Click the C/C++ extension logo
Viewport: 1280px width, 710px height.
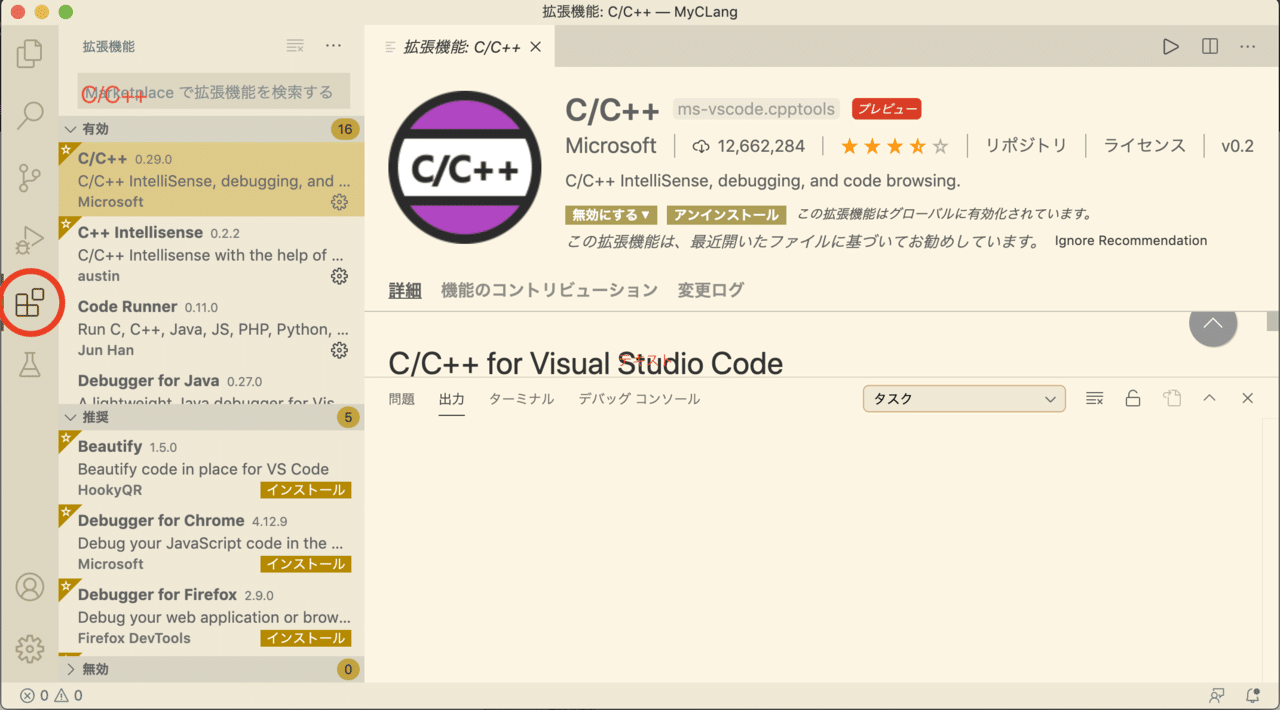(465, 167)
